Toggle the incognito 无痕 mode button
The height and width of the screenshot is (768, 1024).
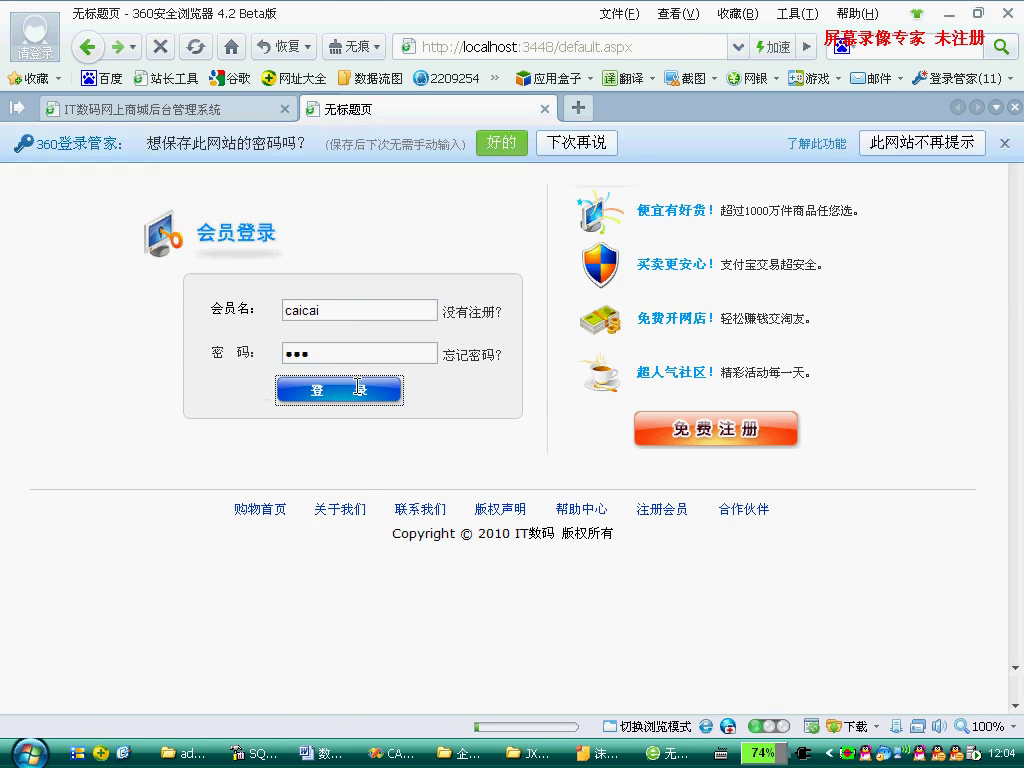click(354, 47)
